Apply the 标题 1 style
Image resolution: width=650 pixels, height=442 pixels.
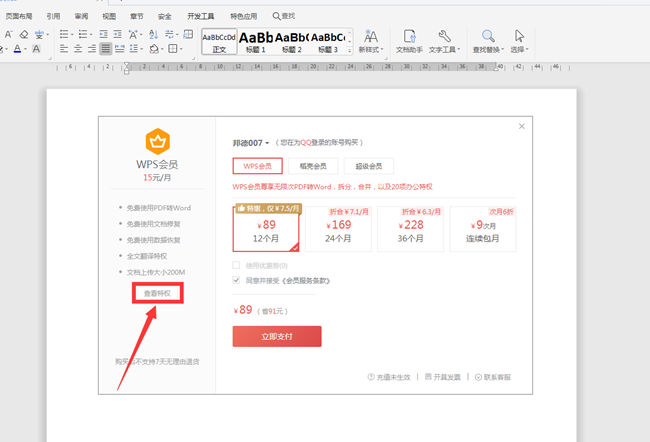[x=256, y=41]
